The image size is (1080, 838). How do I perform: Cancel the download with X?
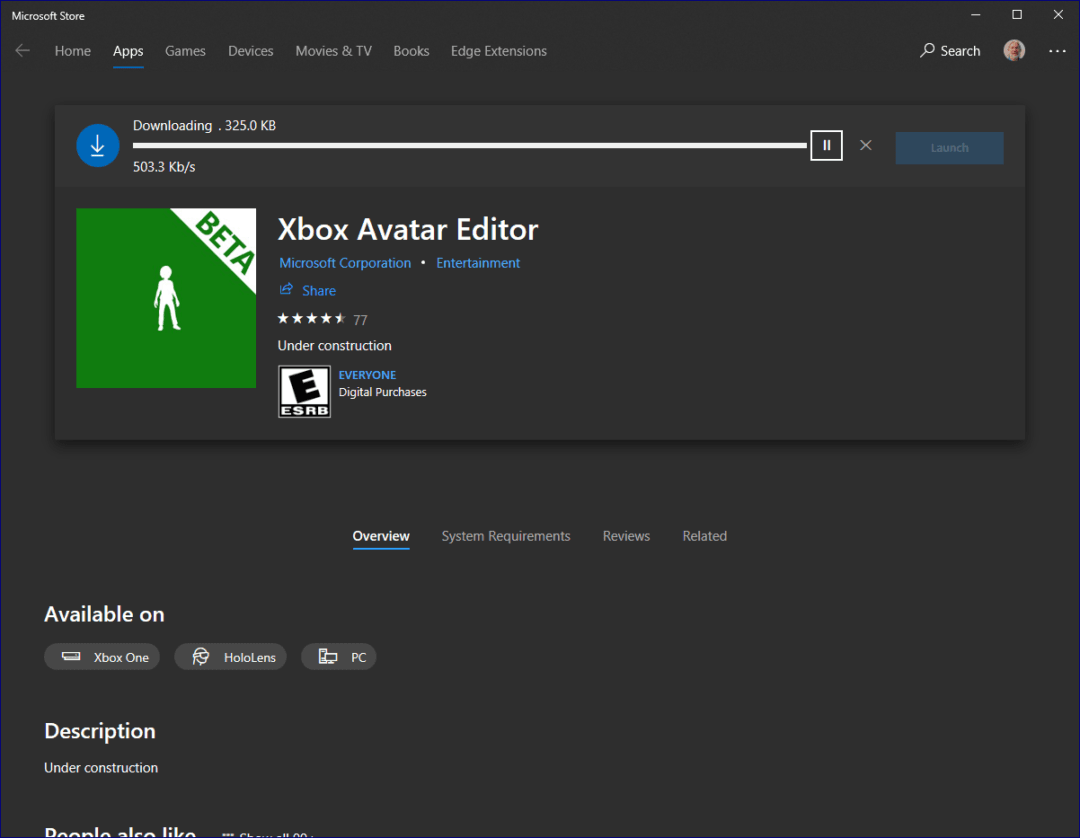(x=866, y=145)
